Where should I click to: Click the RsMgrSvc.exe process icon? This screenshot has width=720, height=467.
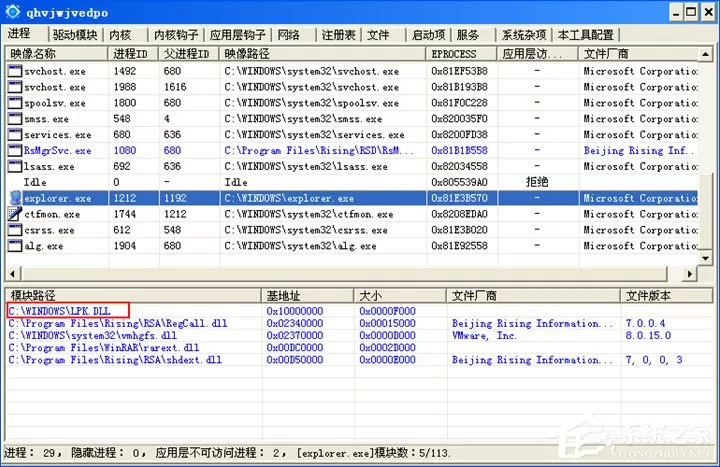[15, 151]
